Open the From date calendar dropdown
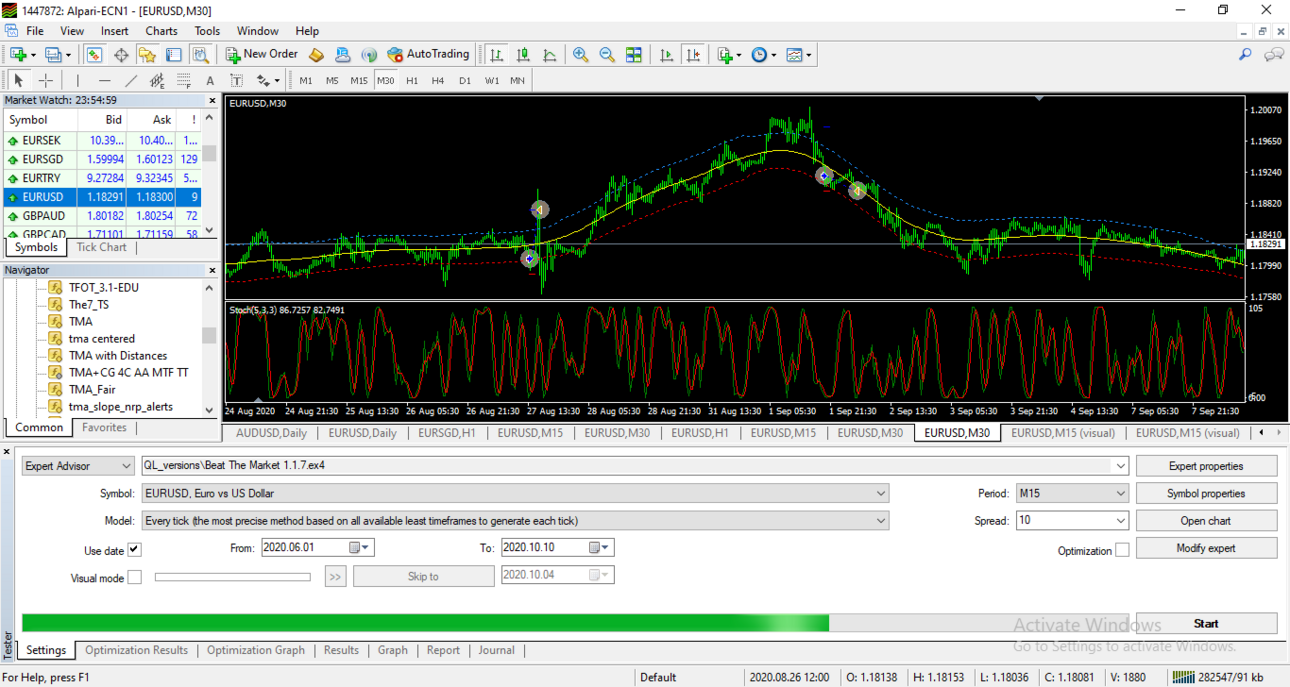Image resolution: width=1290 pixels, height=687 pixels. pyautogui.click(x=360, y=548)
